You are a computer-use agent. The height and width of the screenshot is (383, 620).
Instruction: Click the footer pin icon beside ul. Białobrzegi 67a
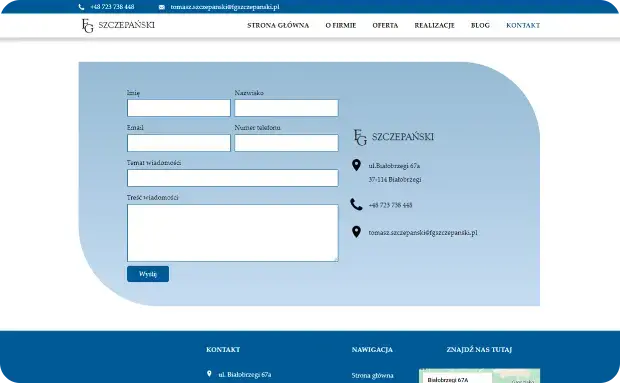click(x=209, y=374)
